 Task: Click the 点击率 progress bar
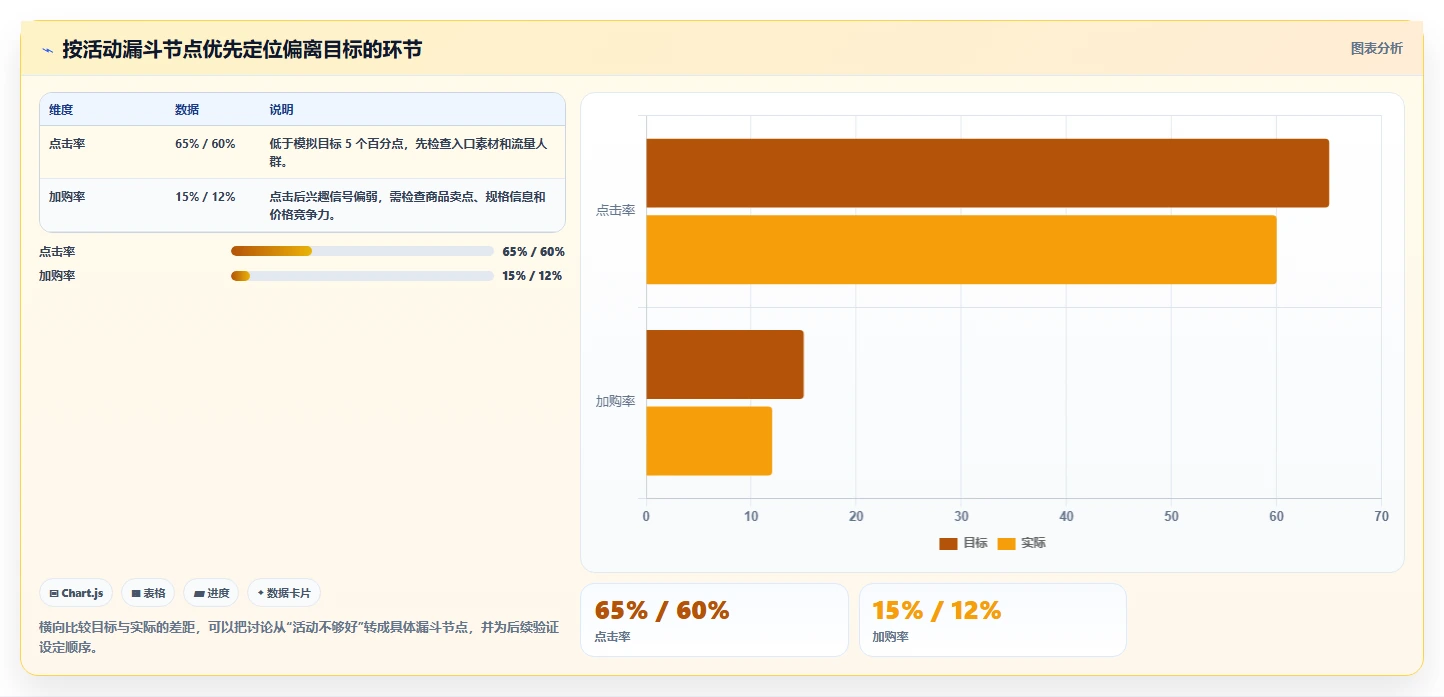tap(362, 251)
